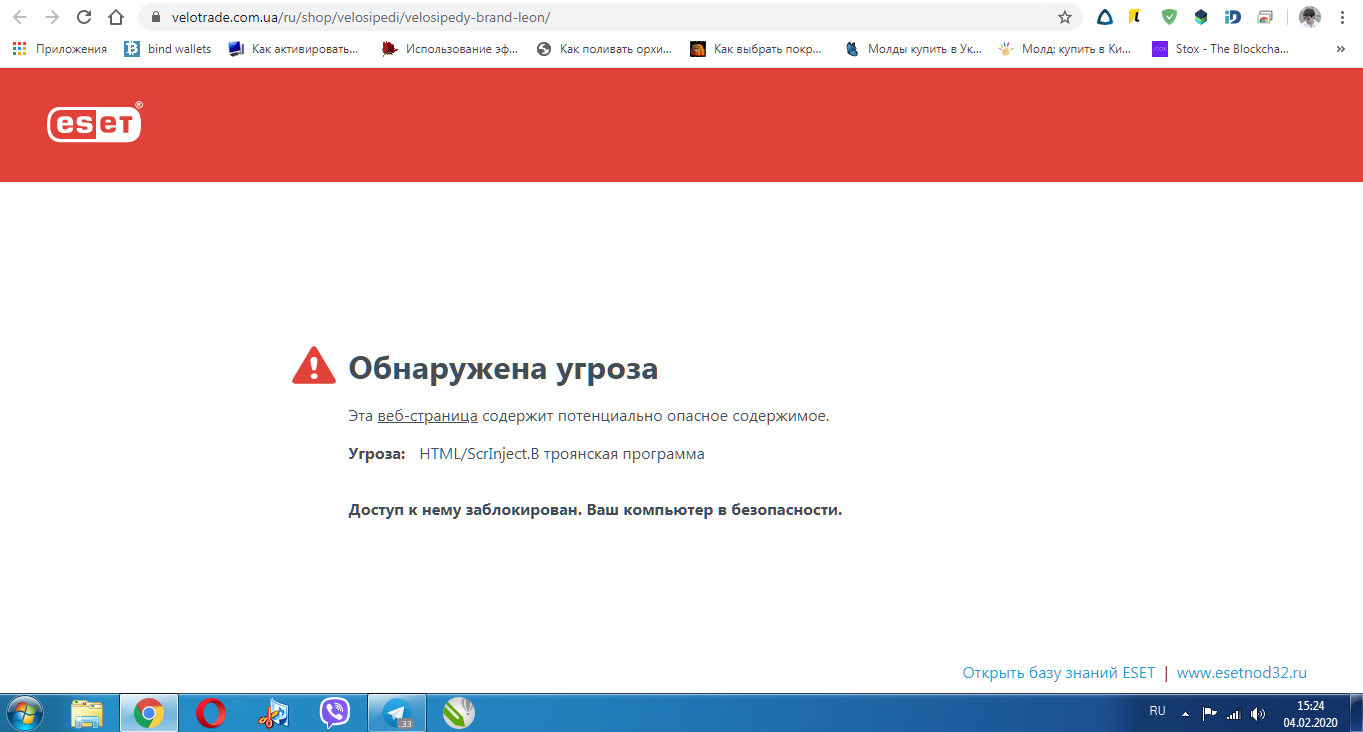Viewport: 1363px width, 732px height.
Task: Open the browser home page
Action: (116, 17)
